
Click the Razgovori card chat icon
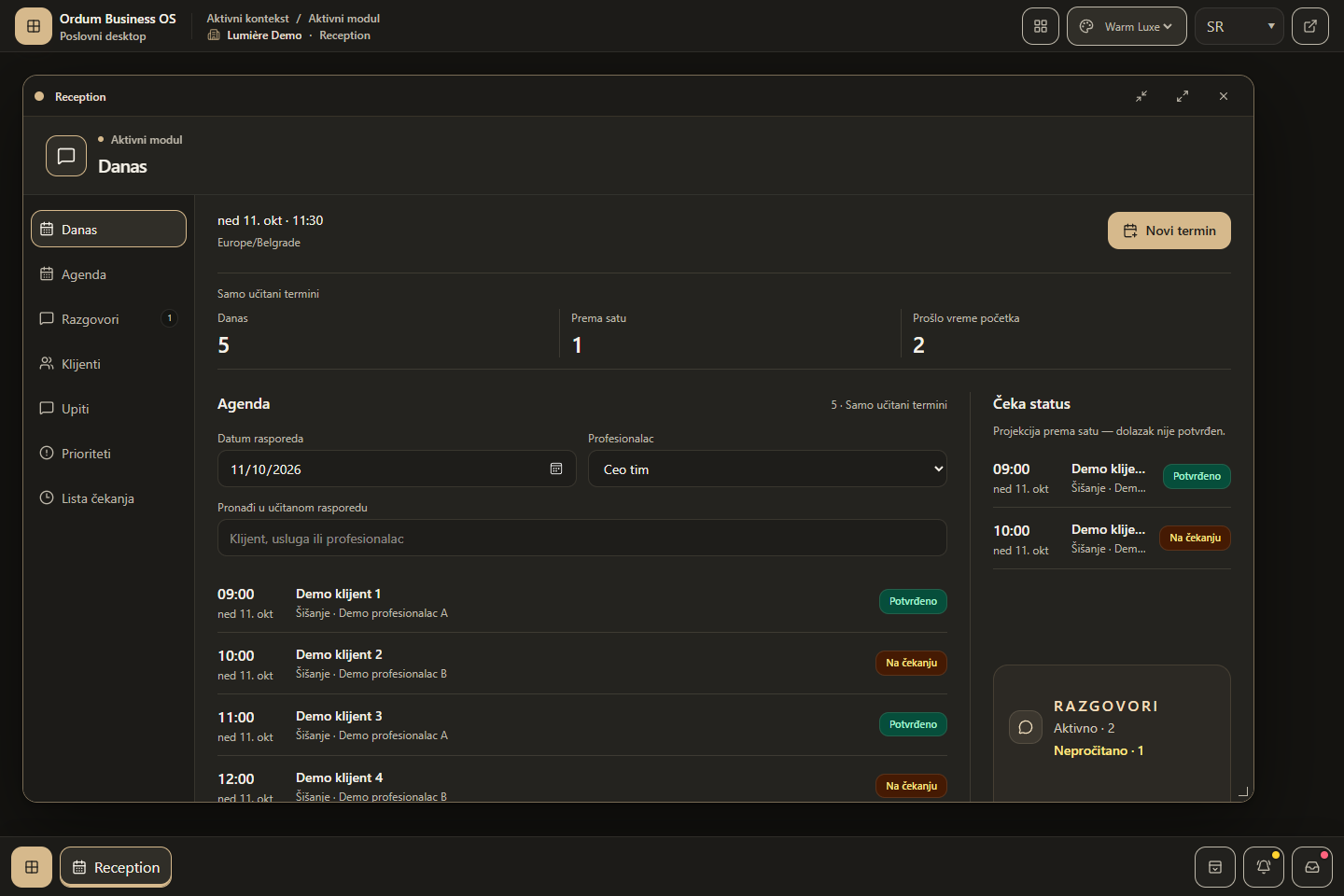[1026, 727]
